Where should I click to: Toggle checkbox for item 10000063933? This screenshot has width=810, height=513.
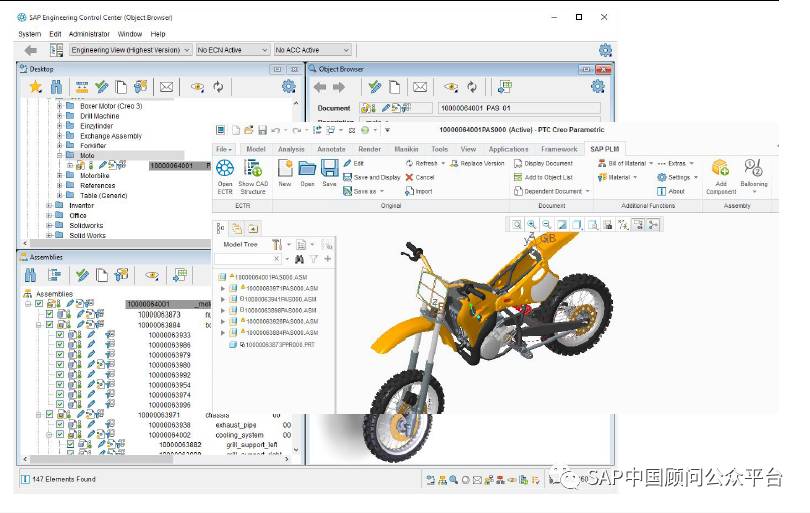(x=60, y=334)
